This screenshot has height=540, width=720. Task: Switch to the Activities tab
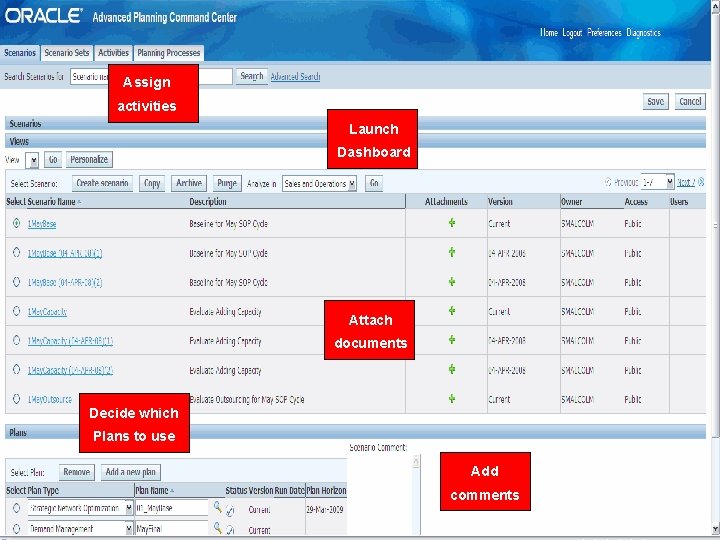(x=113, y=53)
